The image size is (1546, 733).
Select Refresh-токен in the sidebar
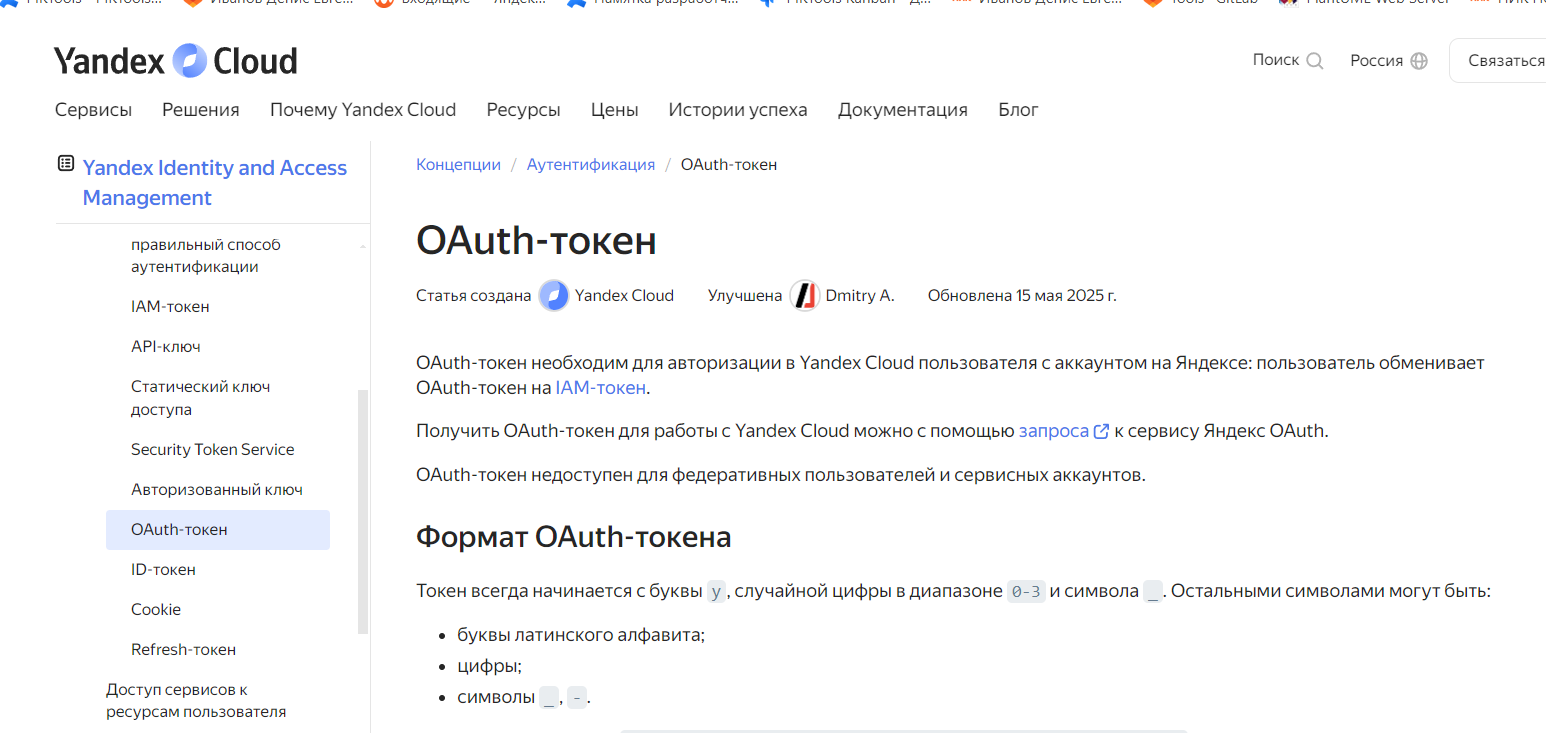[x=184, y=650]
